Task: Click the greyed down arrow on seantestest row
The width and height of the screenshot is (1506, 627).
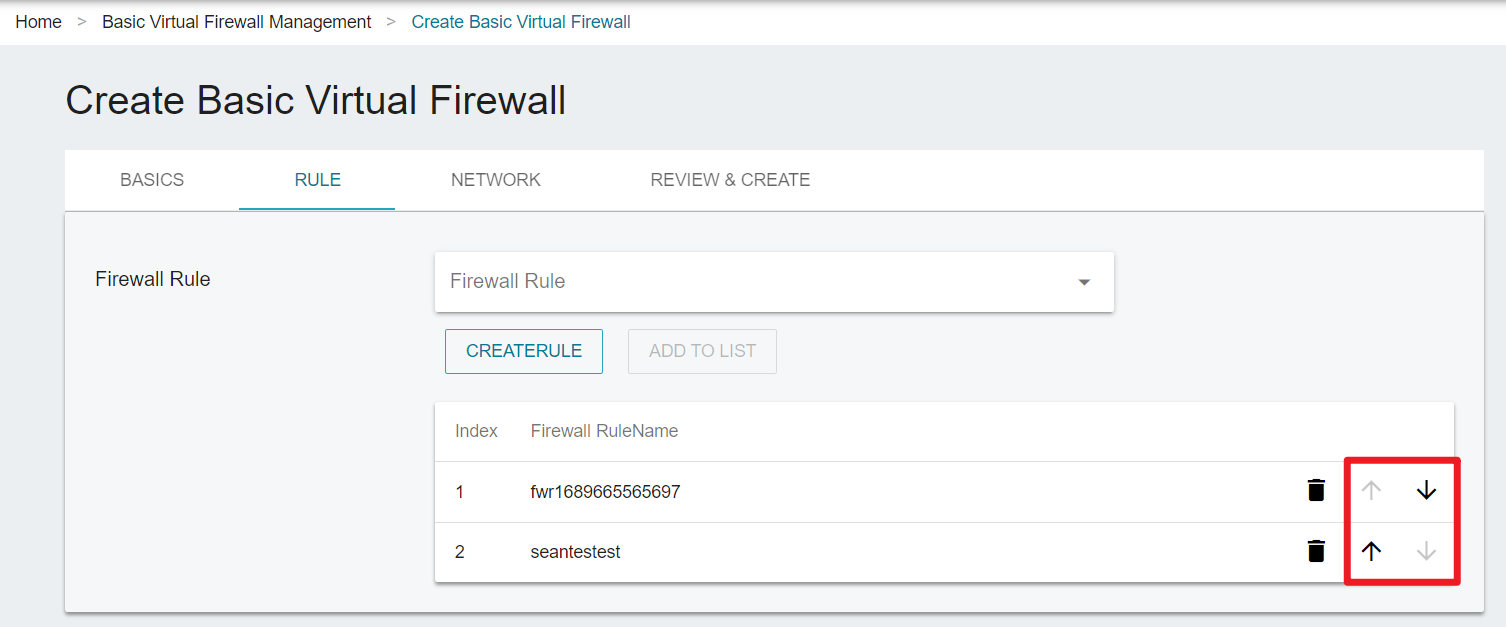Action: click(x=1426, y=551)
